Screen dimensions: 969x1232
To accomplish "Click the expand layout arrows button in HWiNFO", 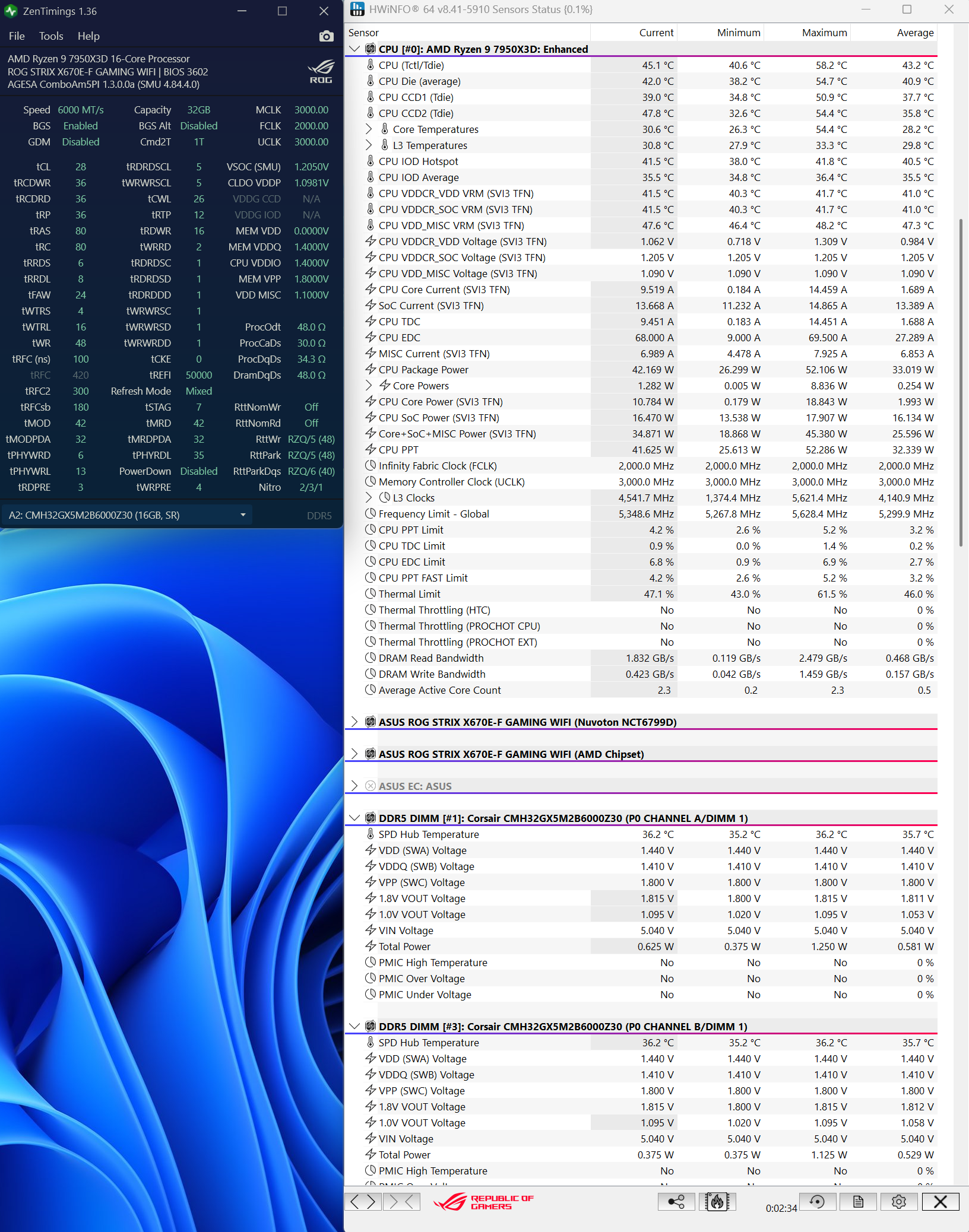I will pyautogui.click(x=363, y=1202).
